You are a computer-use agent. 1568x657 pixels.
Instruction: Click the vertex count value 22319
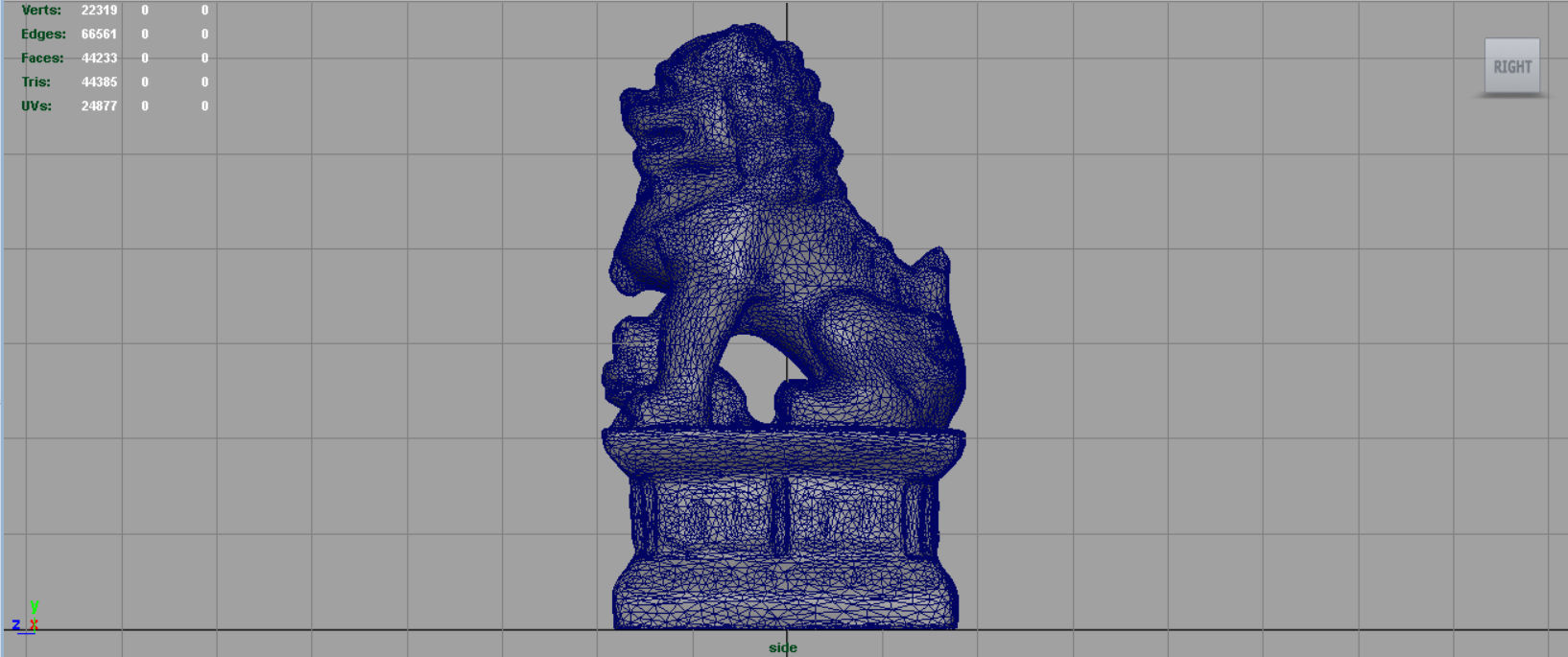pos(99,10)
